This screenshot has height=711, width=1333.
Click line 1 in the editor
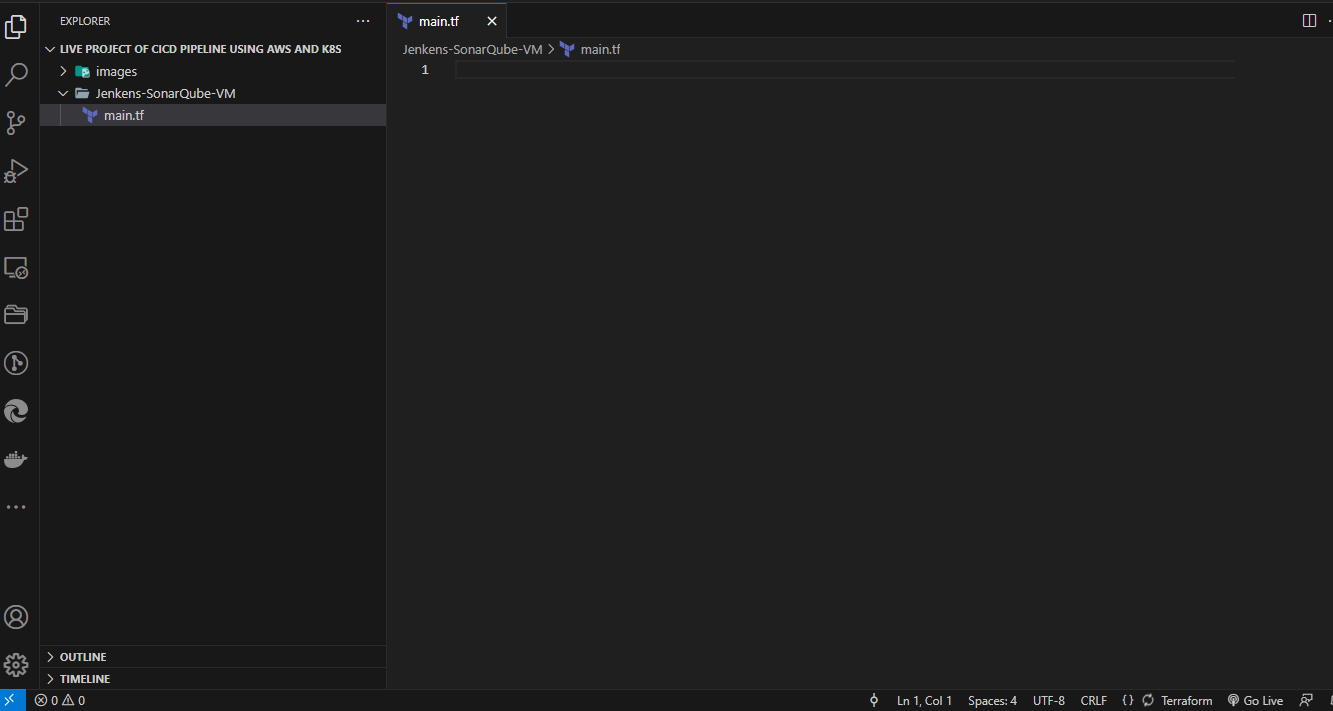click(x=800, y=70)
